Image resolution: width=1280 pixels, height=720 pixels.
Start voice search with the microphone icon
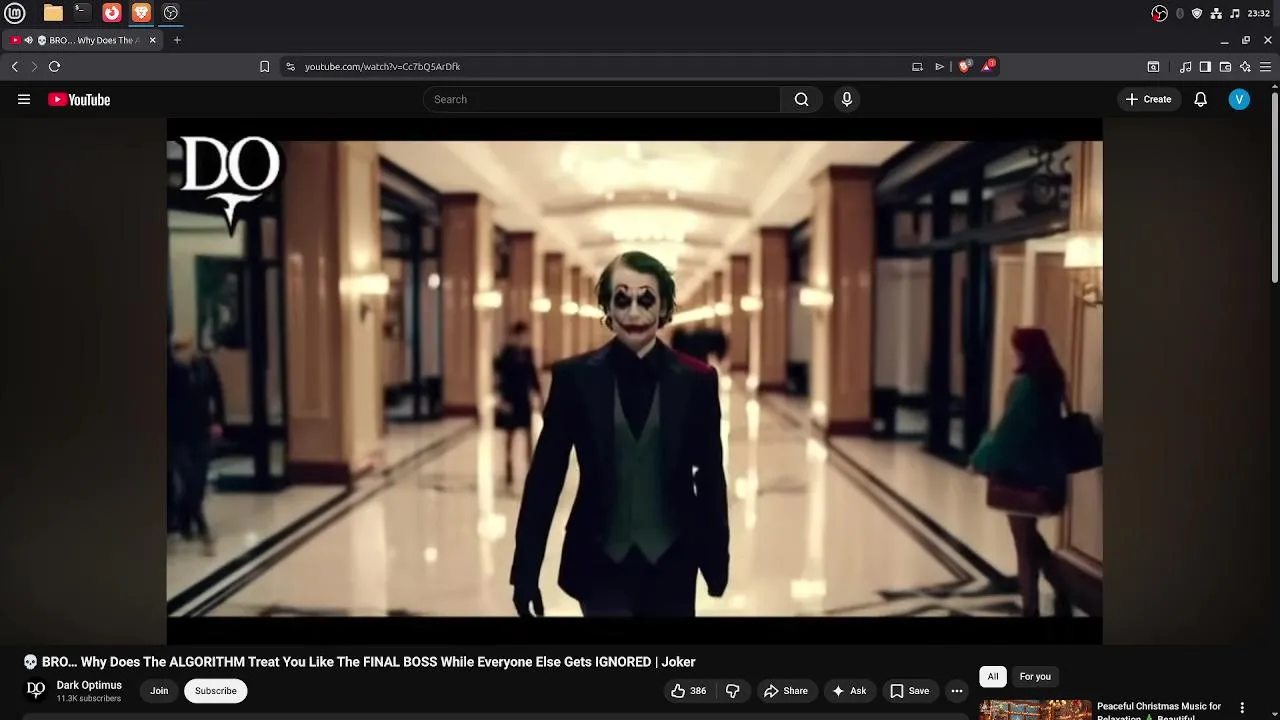pos(847,99)
